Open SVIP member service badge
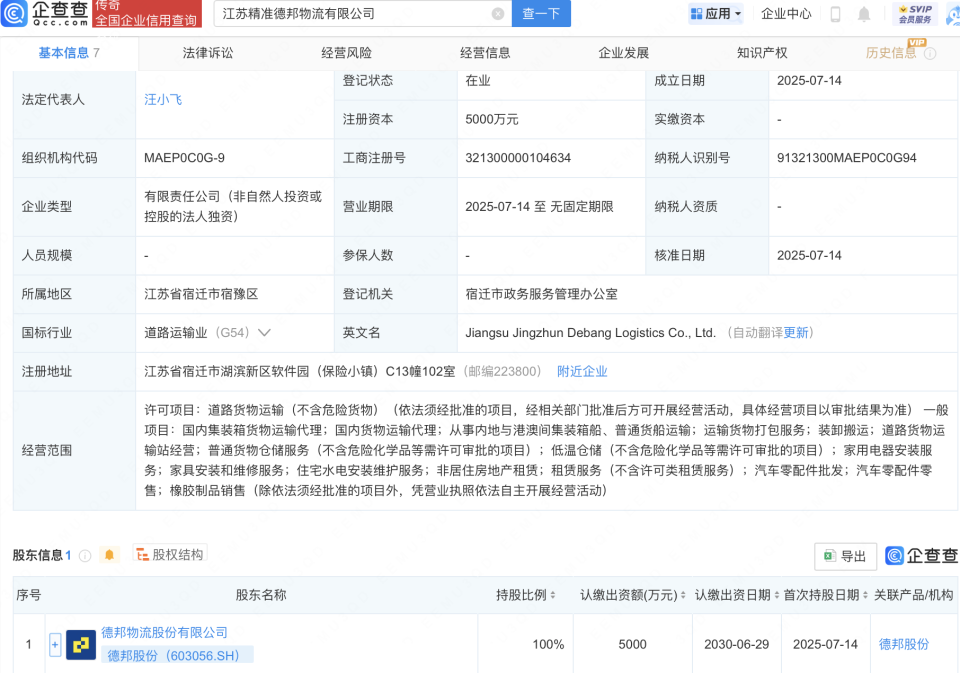 pos(915,13)
